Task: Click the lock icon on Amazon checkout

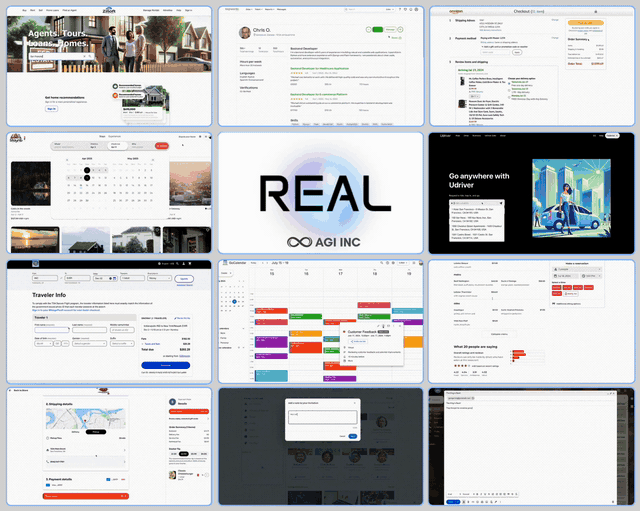Action: (596, 11)
